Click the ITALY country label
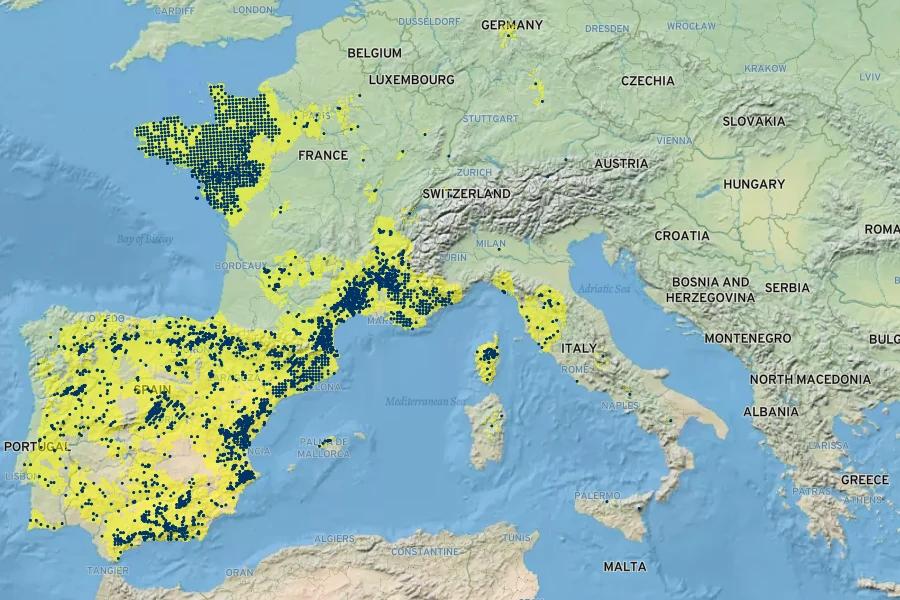The height and width of the screenshot is (600, 900). coord(578,348)
